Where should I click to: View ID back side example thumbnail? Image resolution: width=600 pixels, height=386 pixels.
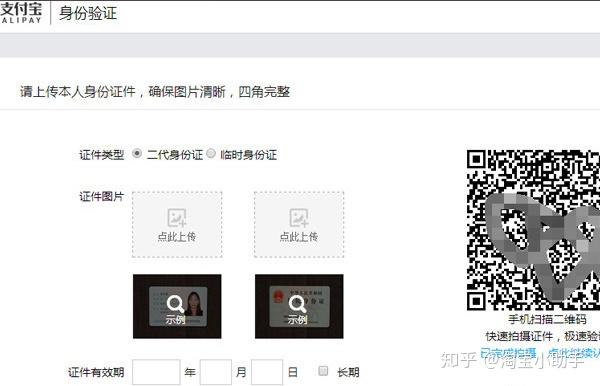click(299, 306)
